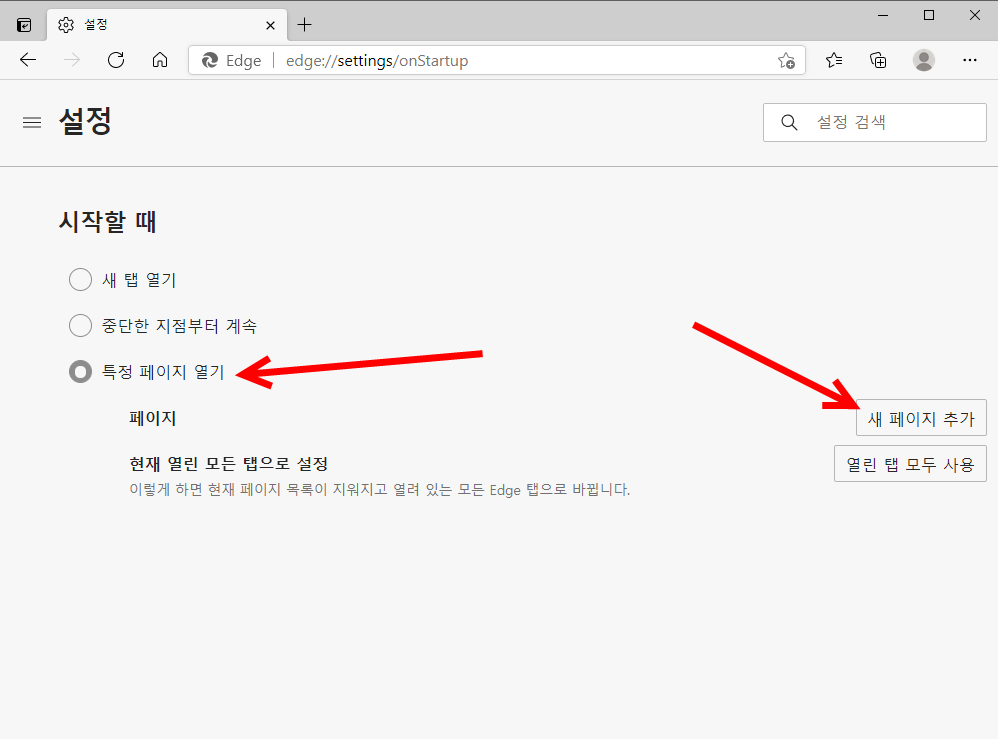Select 특정 페이지 열기 radio option
Viewport: 998px width, 739px height.
[x=80, y=372]
